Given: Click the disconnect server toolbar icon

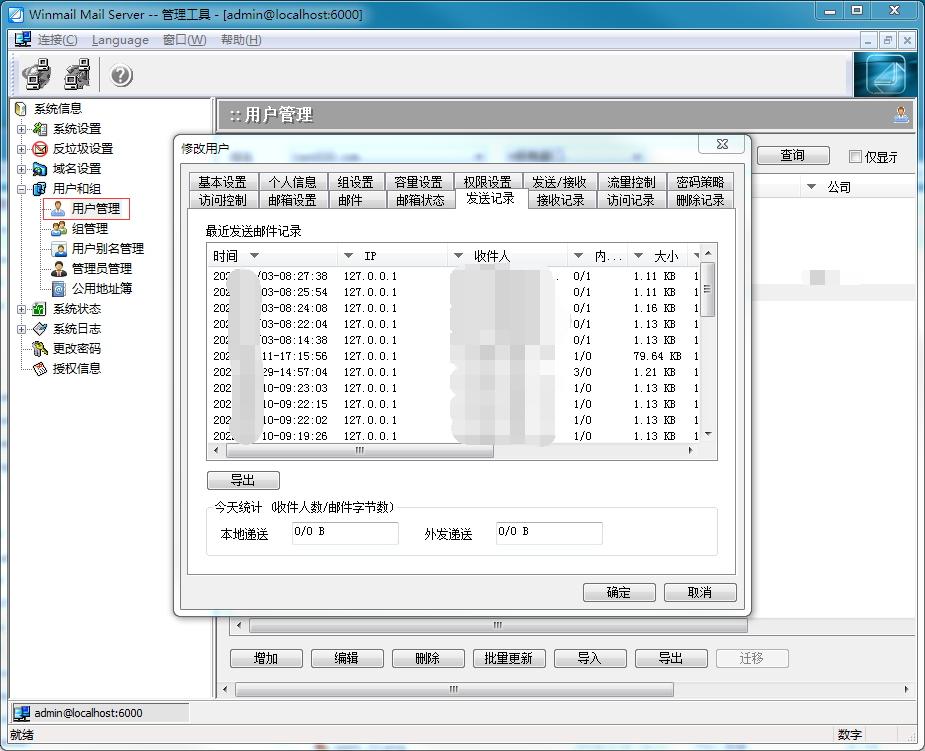Looking at the screenshot, I should coord(77,74).
